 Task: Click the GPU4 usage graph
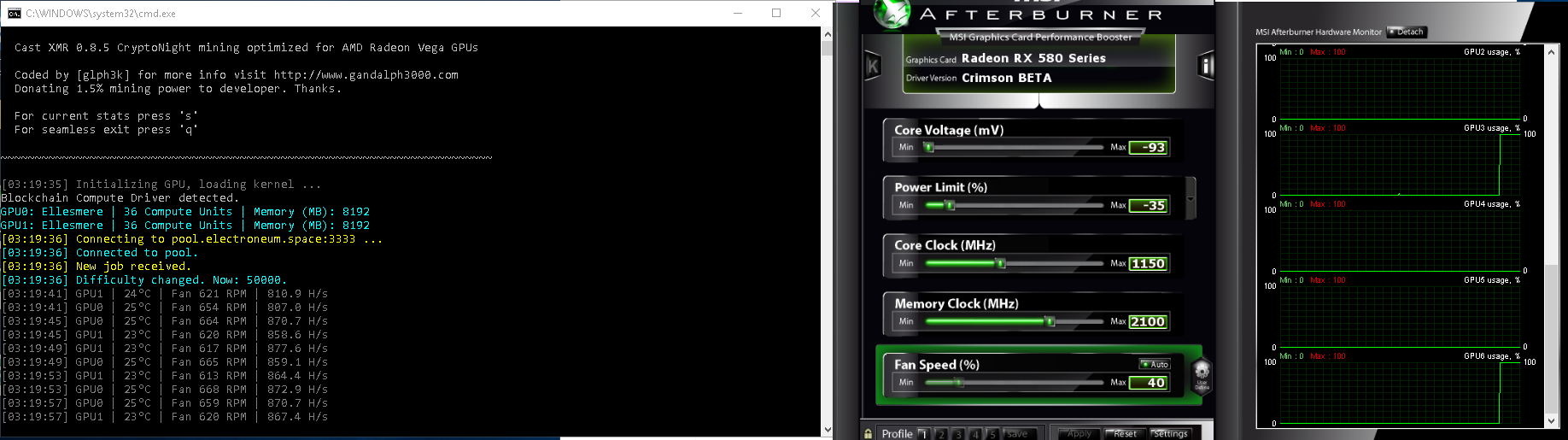pos(1400,240)
